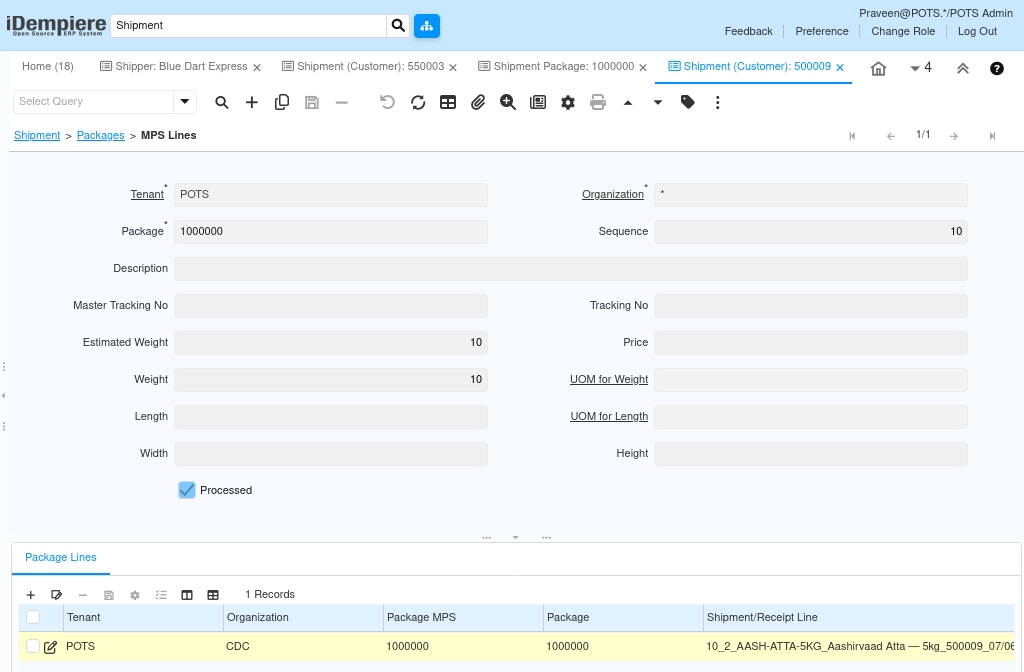This screenshot has width=1024, height=672.
Task: Click the Organization field label link
Action: point(613,195)
